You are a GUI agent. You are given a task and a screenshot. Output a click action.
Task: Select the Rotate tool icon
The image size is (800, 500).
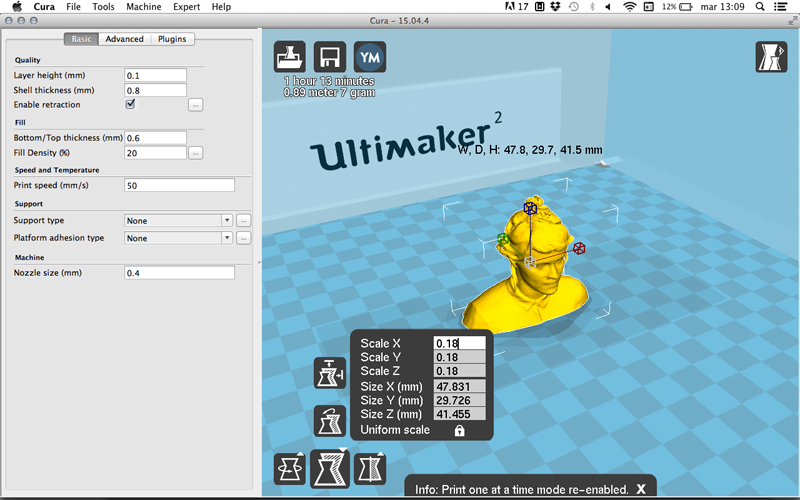click(290, 468)
